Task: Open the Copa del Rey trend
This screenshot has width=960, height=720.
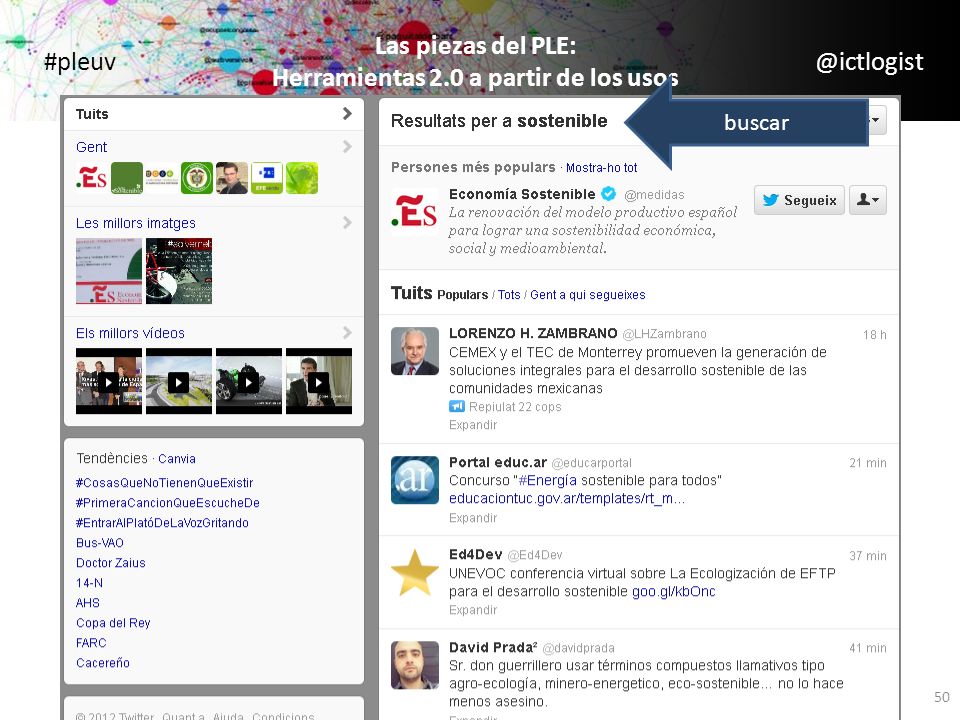Action: tap(113, 623)
